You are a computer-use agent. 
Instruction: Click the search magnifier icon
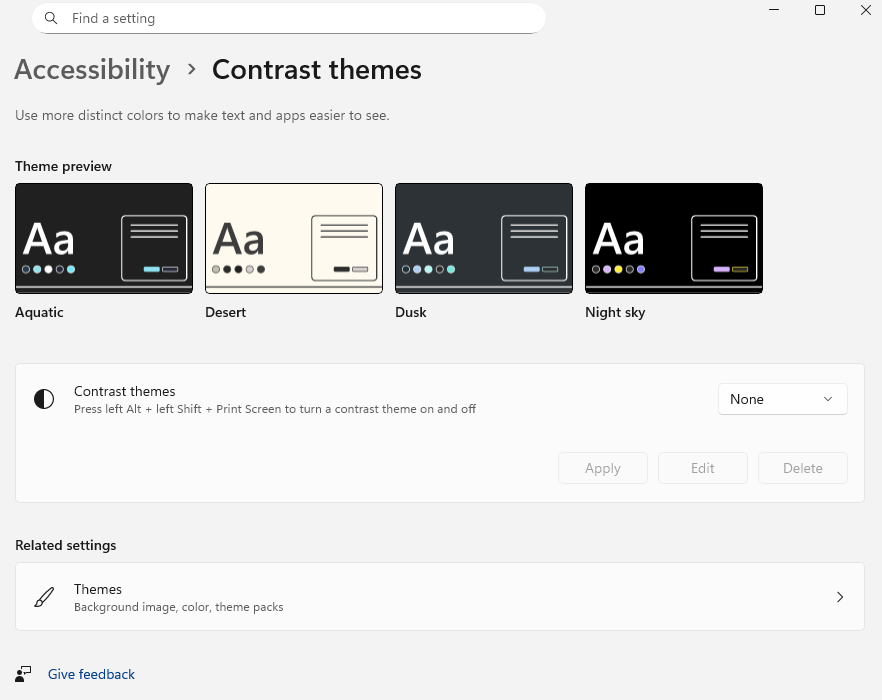pos(50,18)
